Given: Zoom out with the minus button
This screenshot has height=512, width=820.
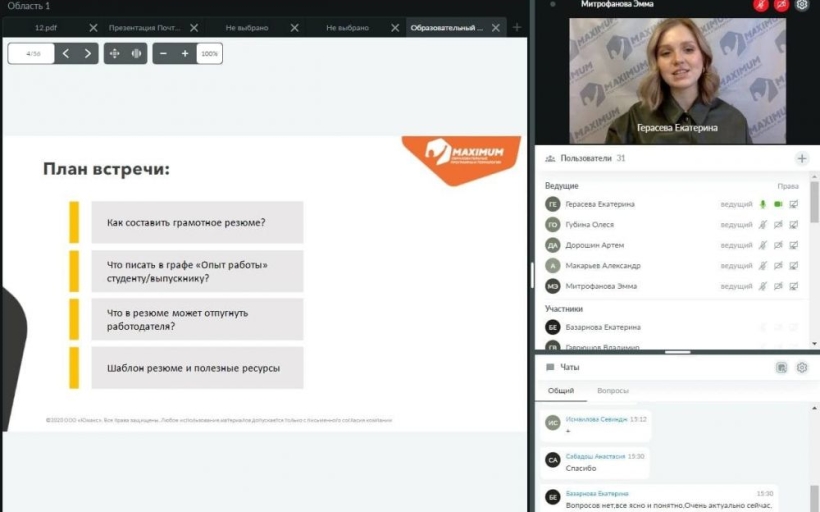Looking at the screenshot, I should 163,53.
